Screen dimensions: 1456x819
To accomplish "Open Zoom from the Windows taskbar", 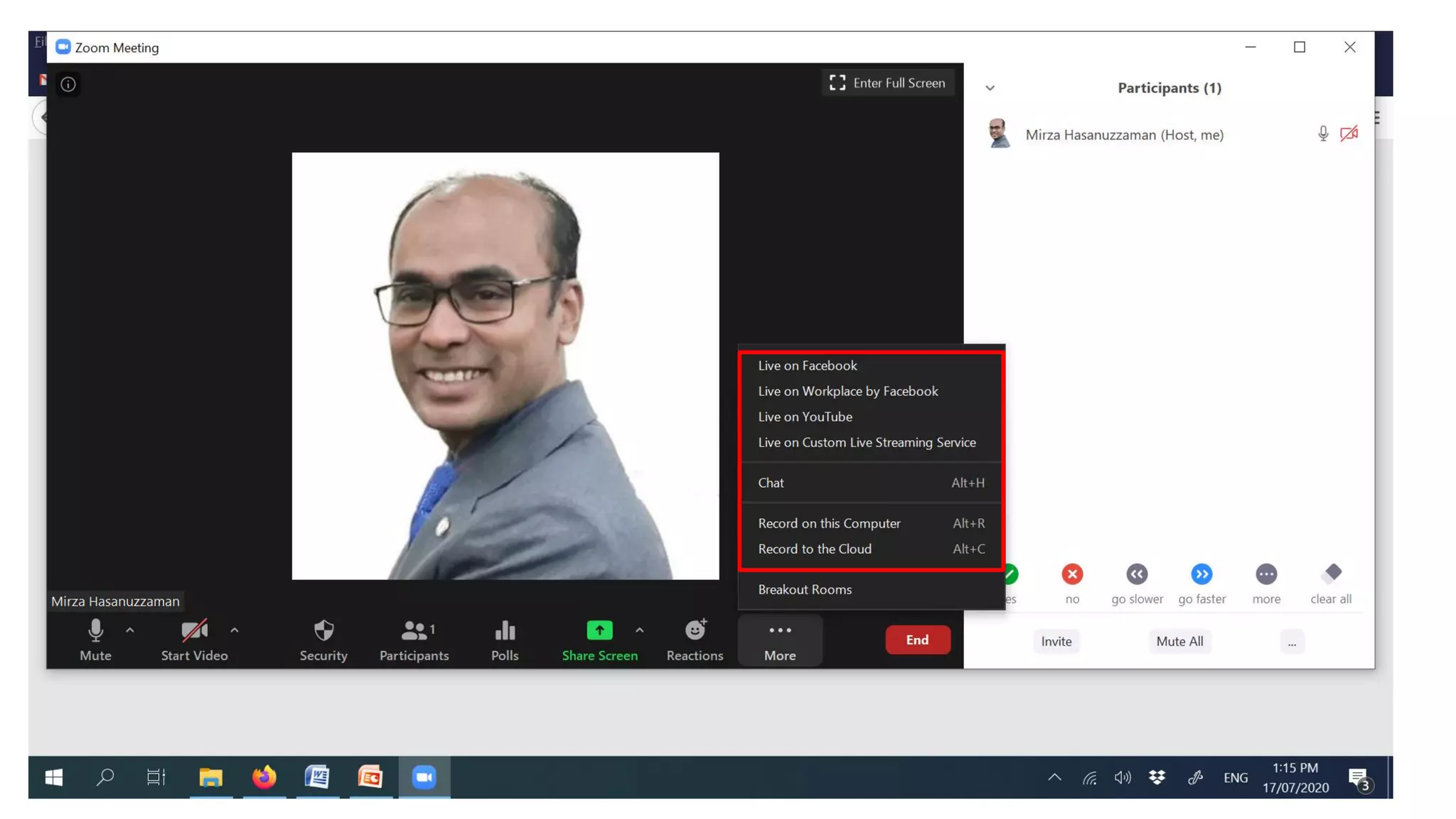I will [424, 777].
